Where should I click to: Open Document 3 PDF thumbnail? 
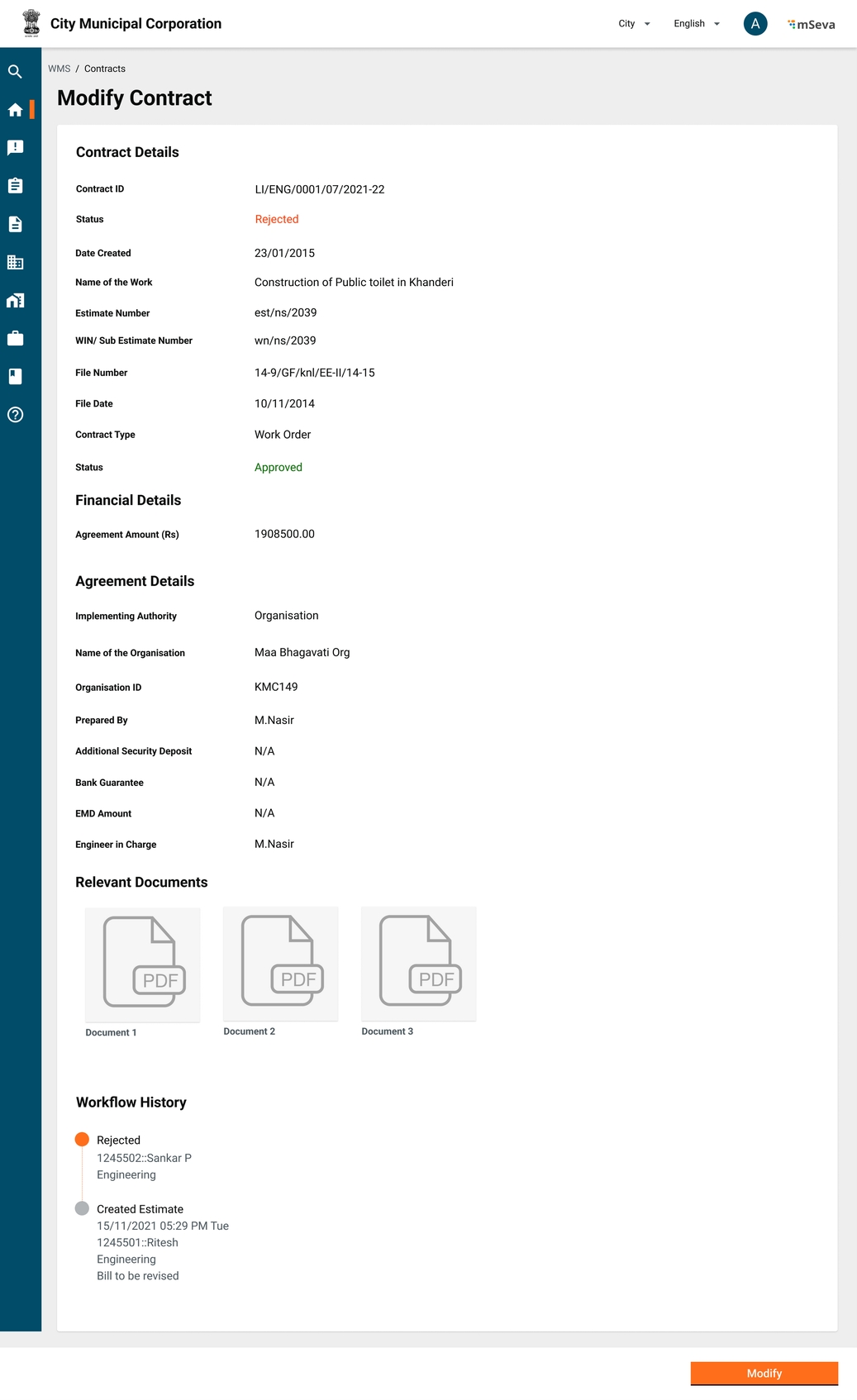tap(419, 963)
